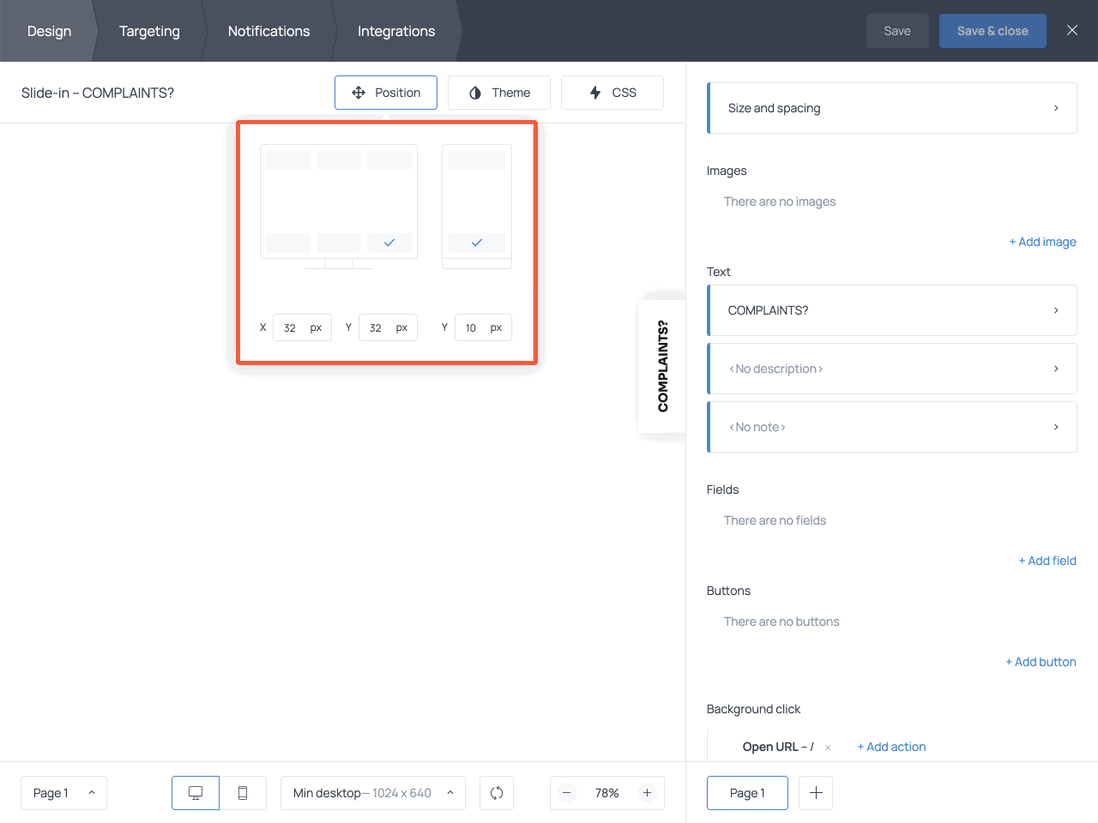
Task: Add an image using the Add image link
Action: pyautogui.click(x=1043, y=241)
